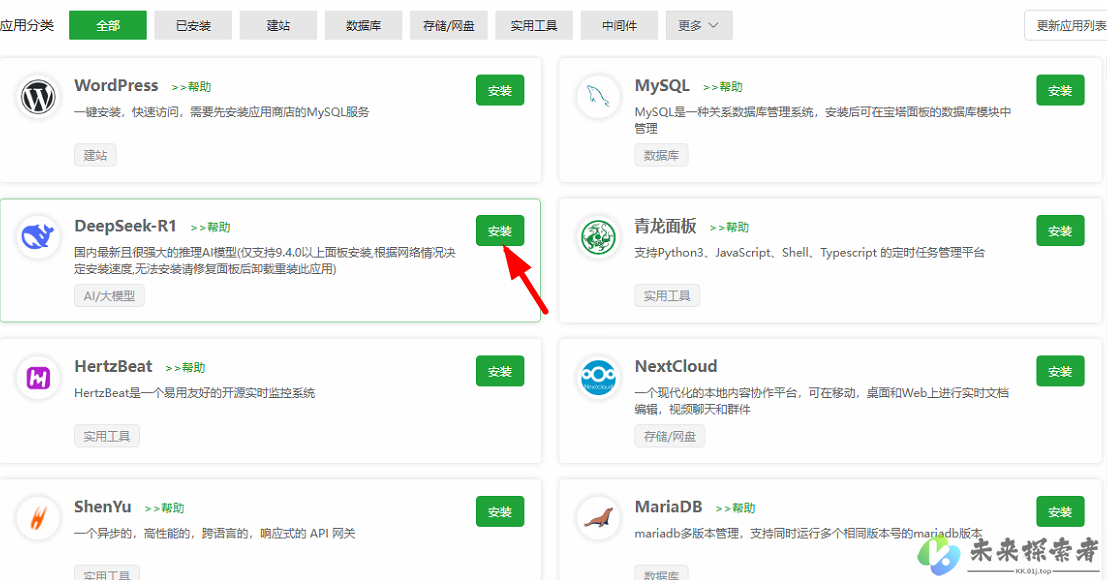Click the MySQL dolphin icon
The height and width of the screenshot is (580, 1107).
point(599,98)
